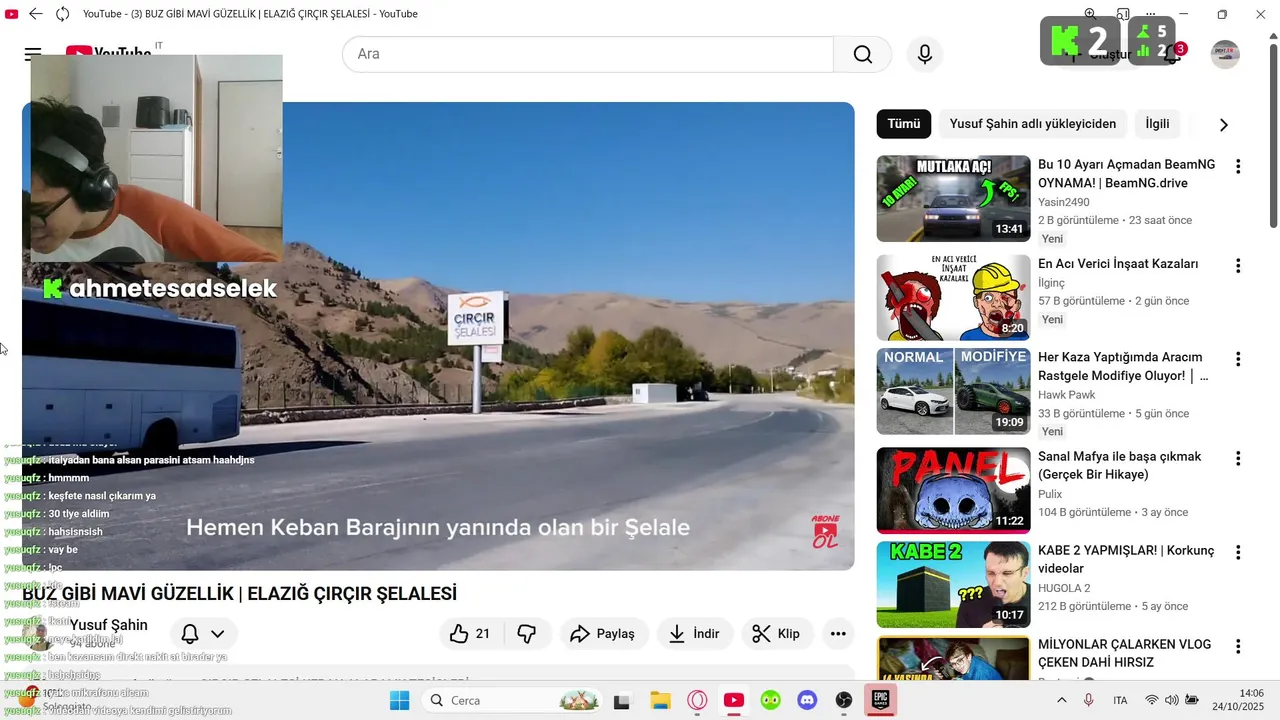The height and width of the screenshot is (720, 1280).
Task: Open options for İnşaat Kazaları video
Action: (x=1238, y=266)
